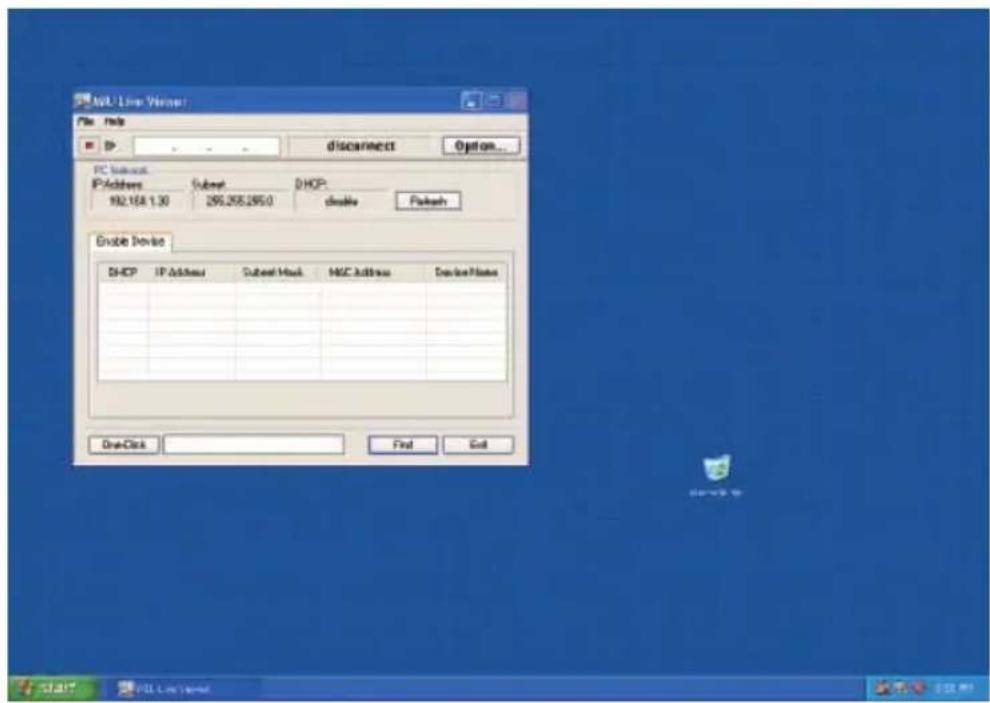Click the One-Click button

point(124,445)
